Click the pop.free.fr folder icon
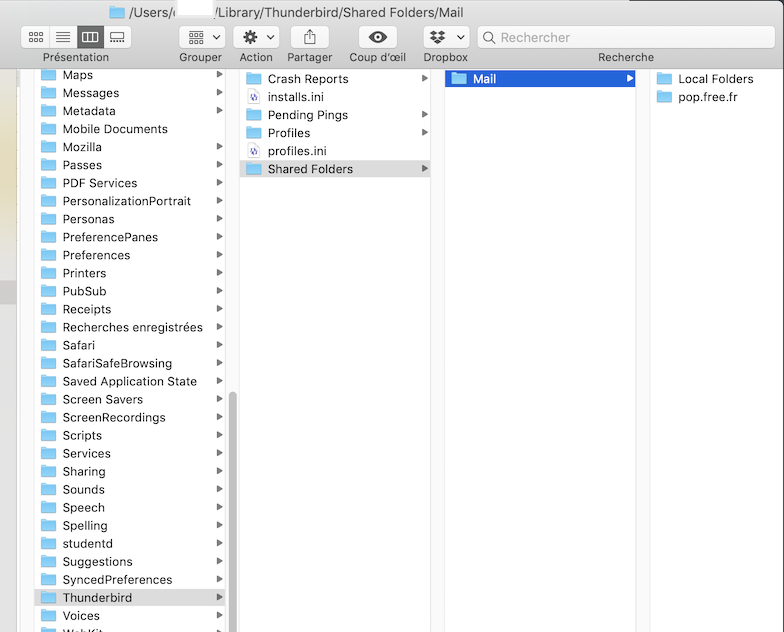The height and width of the screenshot is (632, 784). 664,96
